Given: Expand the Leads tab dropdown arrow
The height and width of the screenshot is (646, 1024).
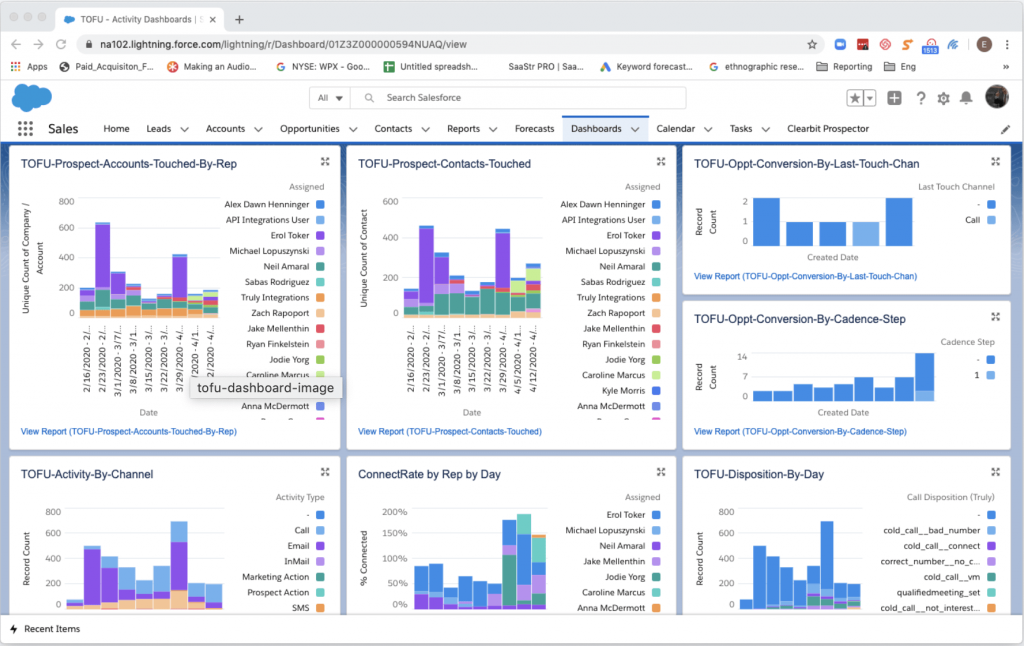Looking at the screenshot, I should click(x=184, y=129).
